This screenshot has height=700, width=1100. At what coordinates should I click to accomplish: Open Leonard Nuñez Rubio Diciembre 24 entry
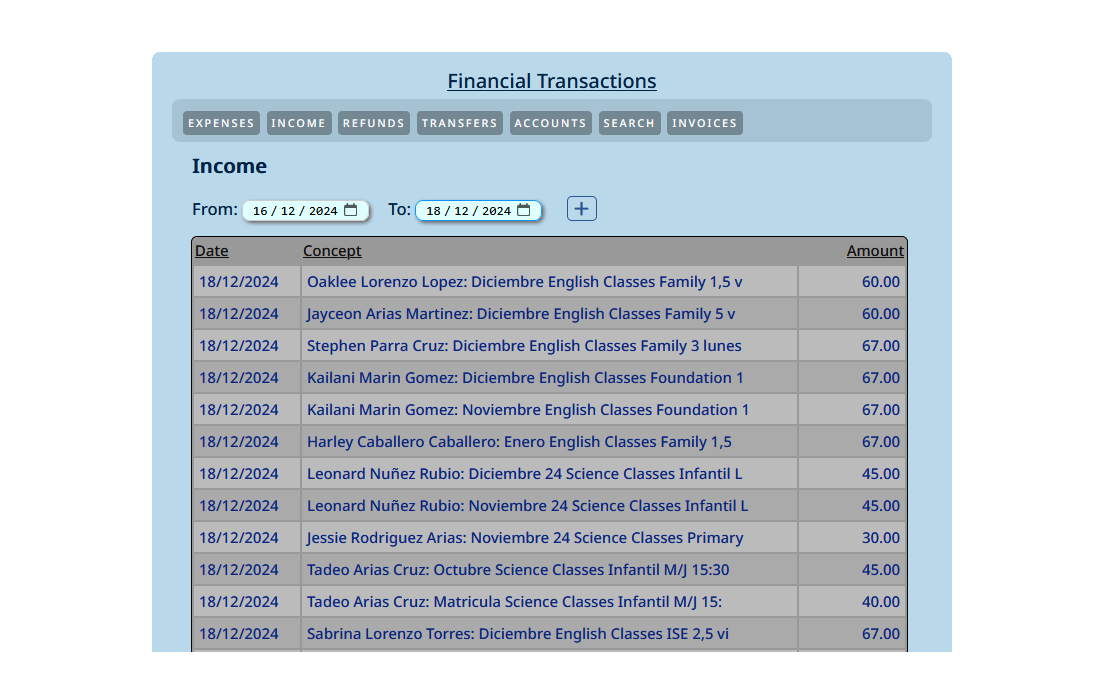[x=525, y=474]
